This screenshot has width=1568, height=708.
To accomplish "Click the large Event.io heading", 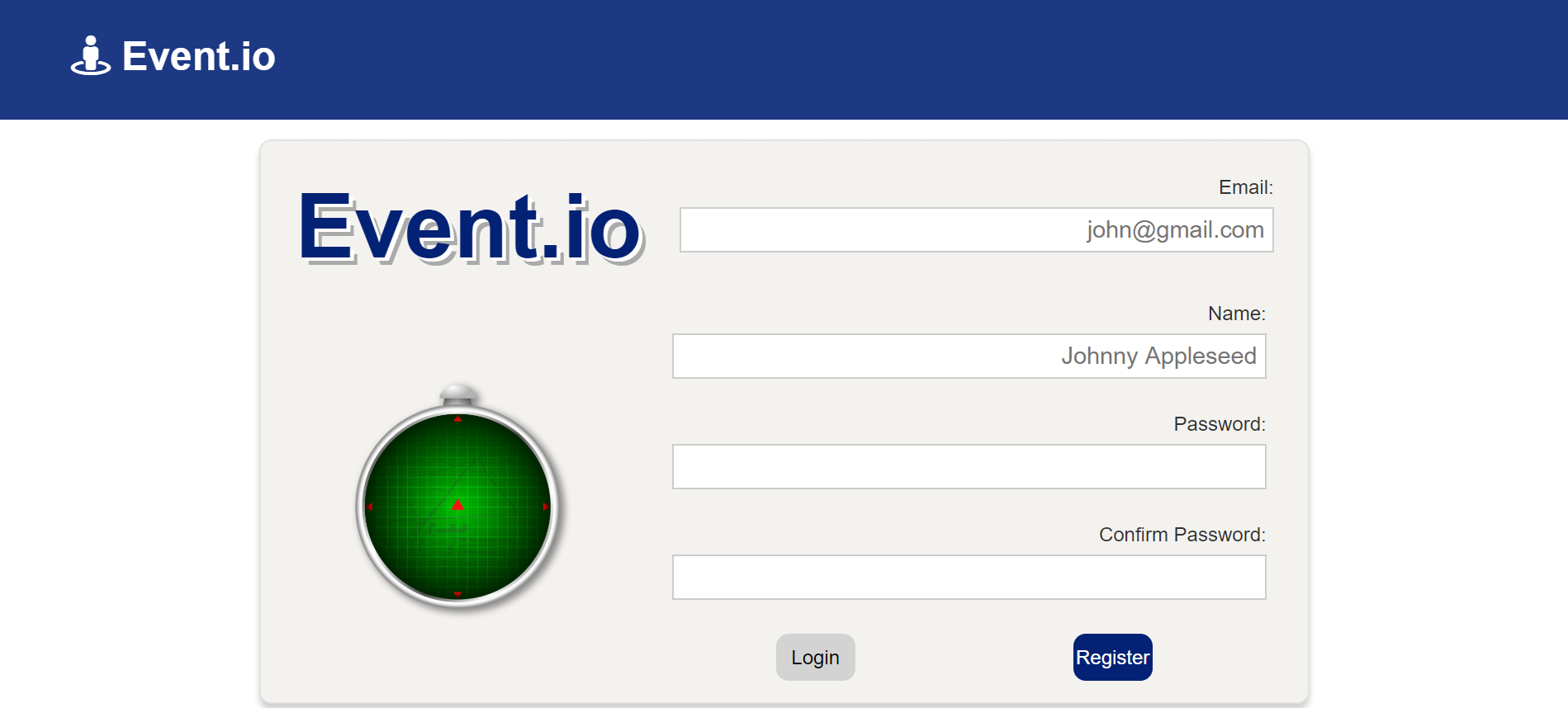I will coord(471,227).
